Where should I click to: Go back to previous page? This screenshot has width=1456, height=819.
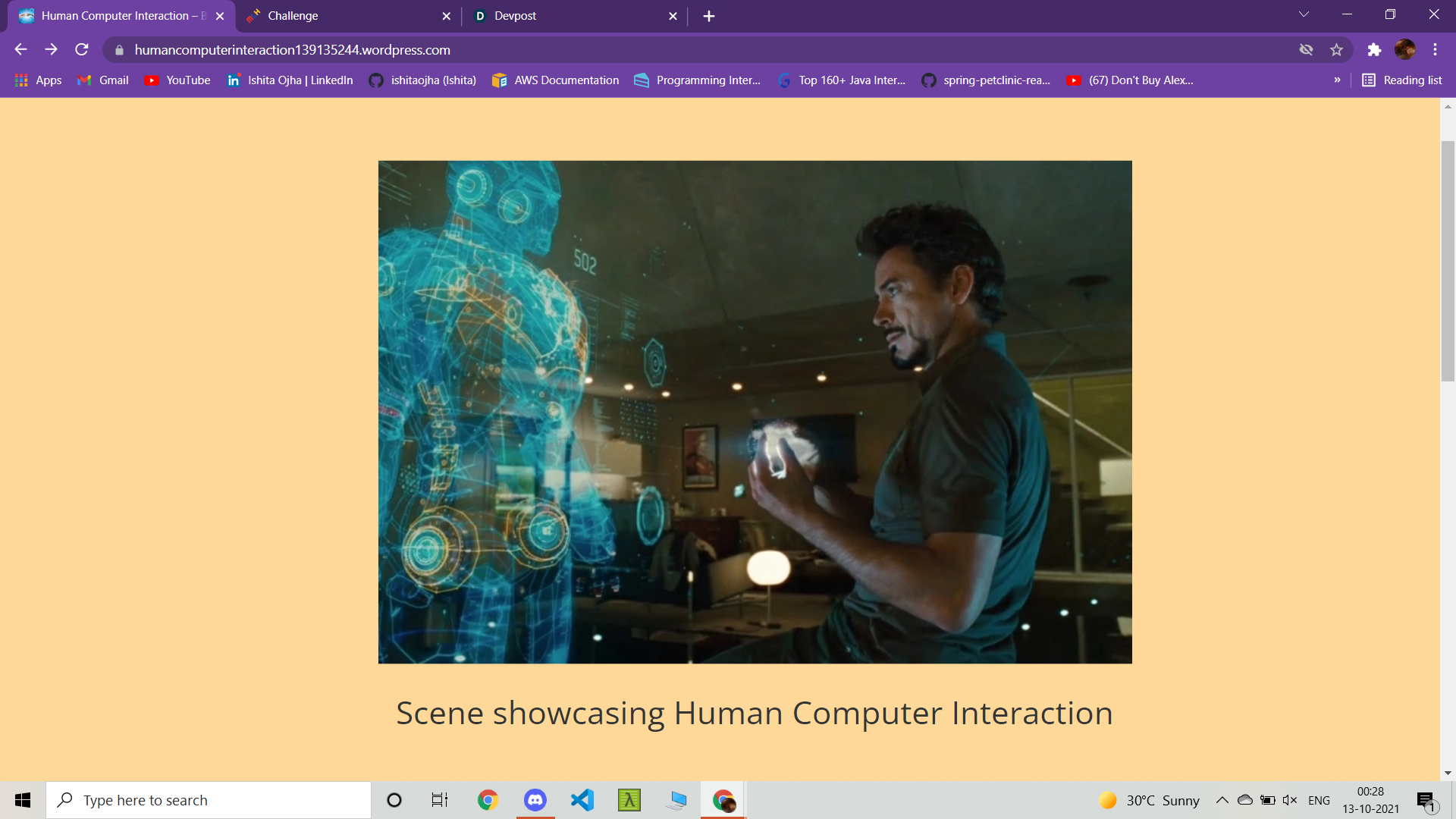click(x=20, y=50)
